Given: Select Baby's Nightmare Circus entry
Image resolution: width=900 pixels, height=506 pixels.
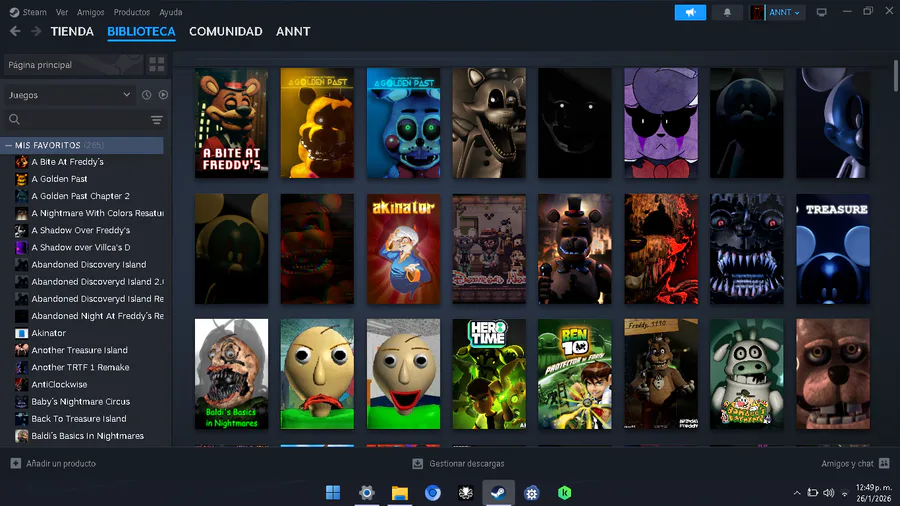Looking at the screenshot, I should pos(80,402).
